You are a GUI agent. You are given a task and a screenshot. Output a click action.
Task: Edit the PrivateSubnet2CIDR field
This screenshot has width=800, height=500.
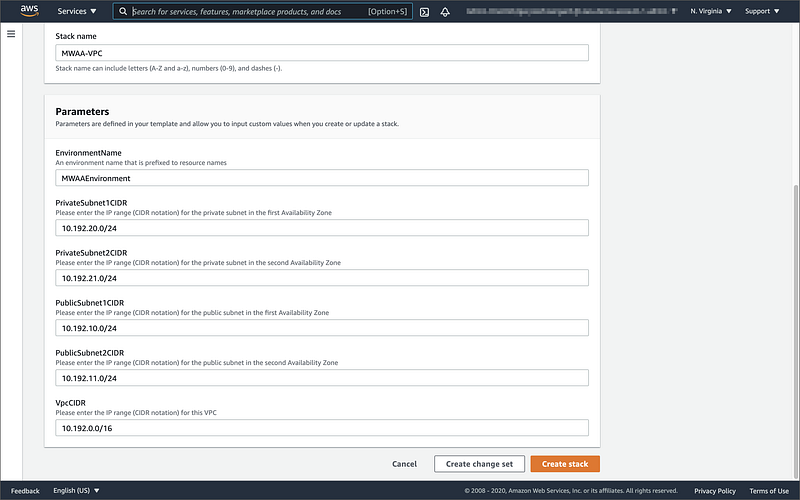[x=322, y=278]
